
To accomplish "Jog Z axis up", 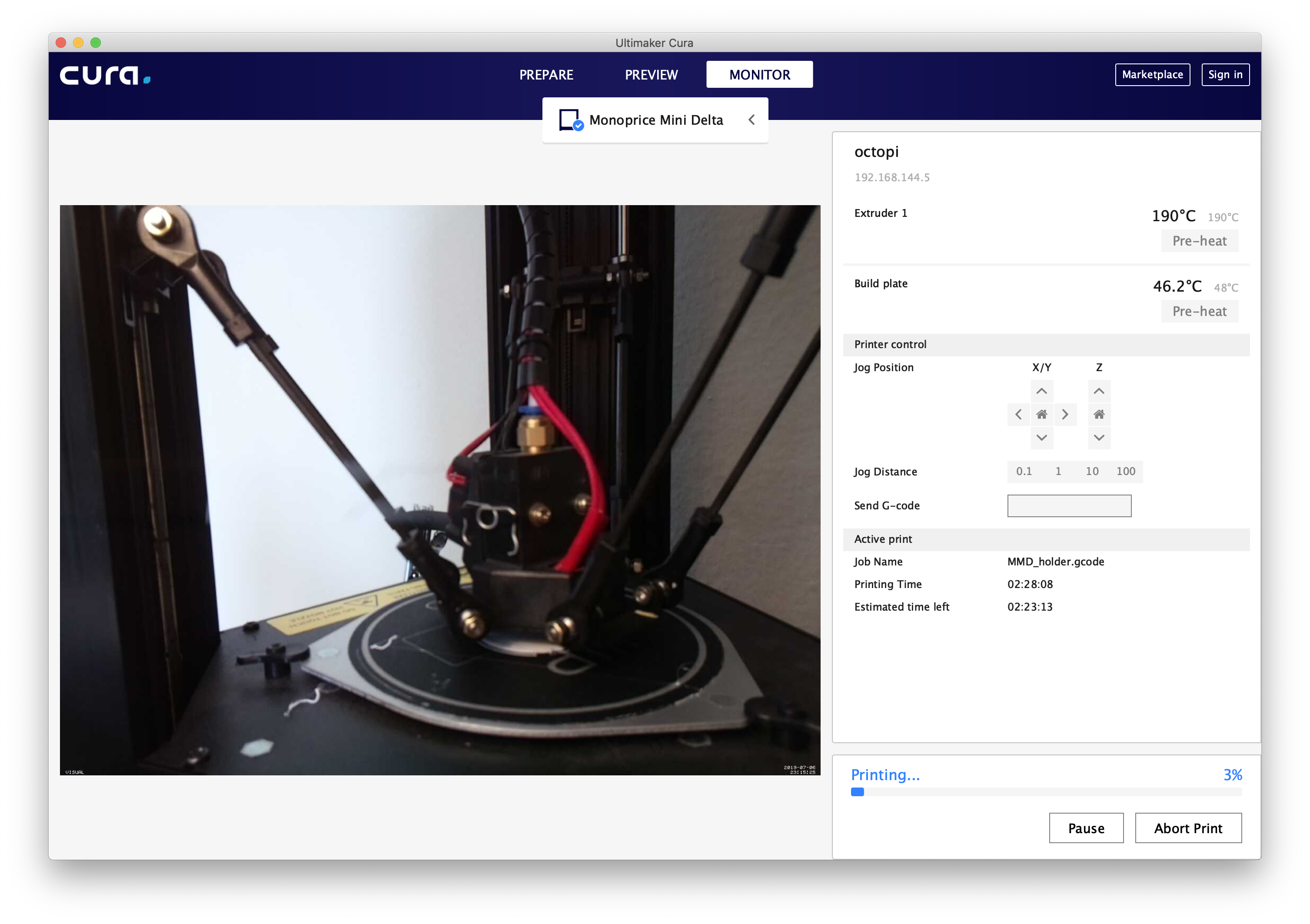I will pos(1099,391).
